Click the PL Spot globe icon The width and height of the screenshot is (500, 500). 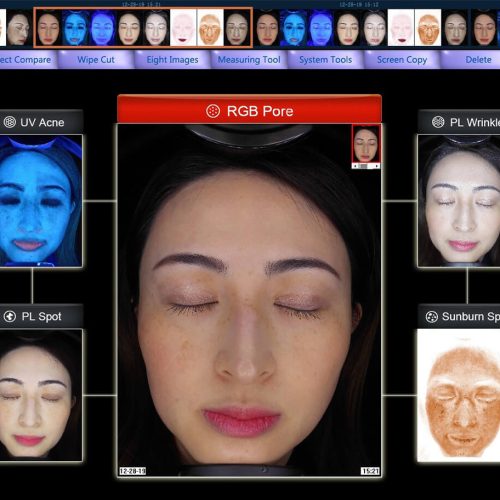click(10, 316)
